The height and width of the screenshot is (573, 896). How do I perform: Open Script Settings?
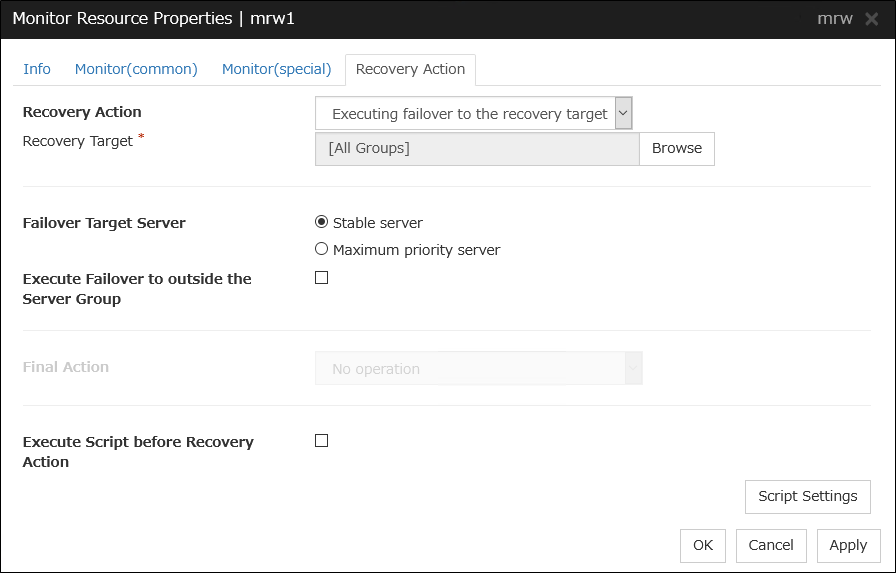point(807,497)
